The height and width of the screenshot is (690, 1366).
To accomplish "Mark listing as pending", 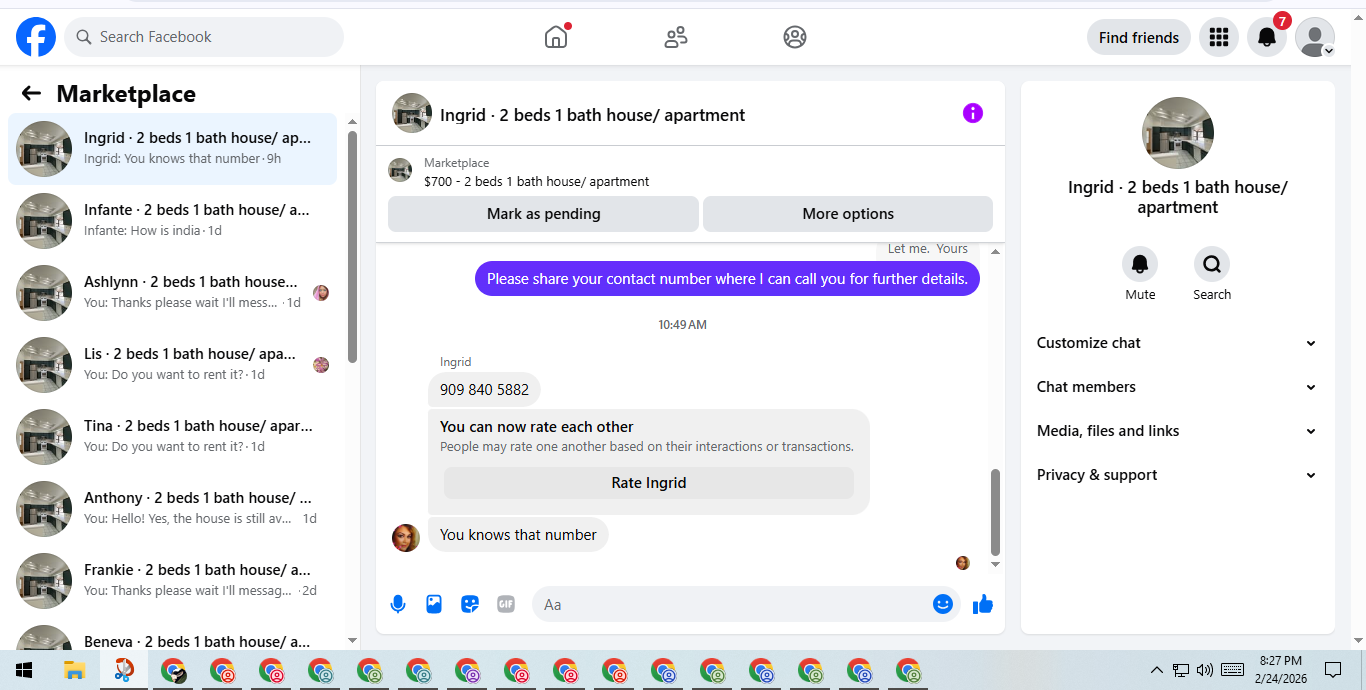I will pyautogui.click(x=543, y=214).
